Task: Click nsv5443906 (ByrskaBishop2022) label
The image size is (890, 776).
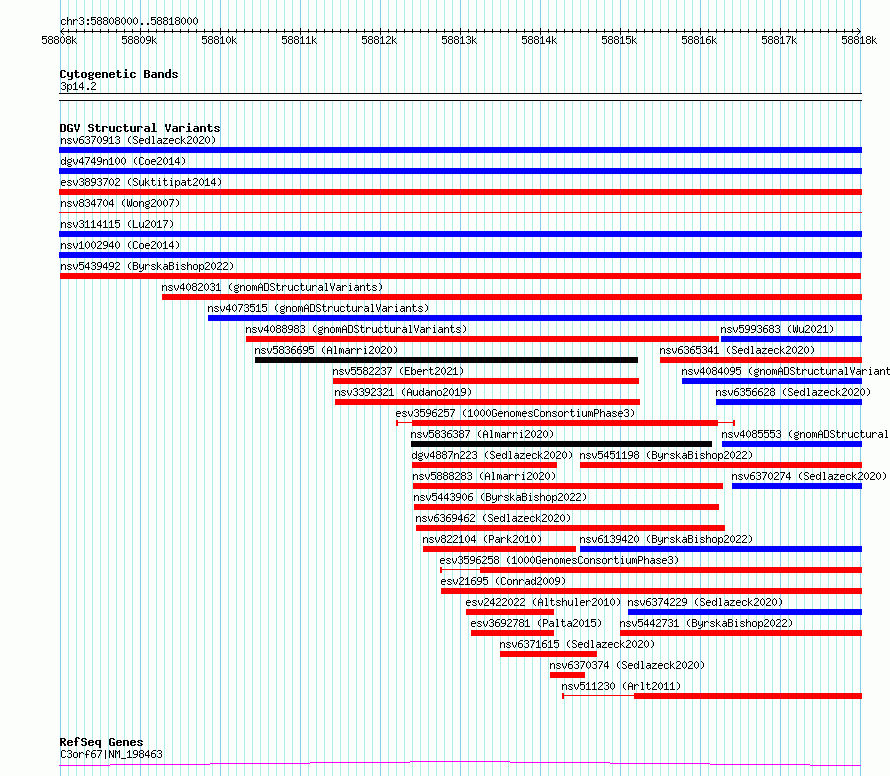Action: pos(501,497)
